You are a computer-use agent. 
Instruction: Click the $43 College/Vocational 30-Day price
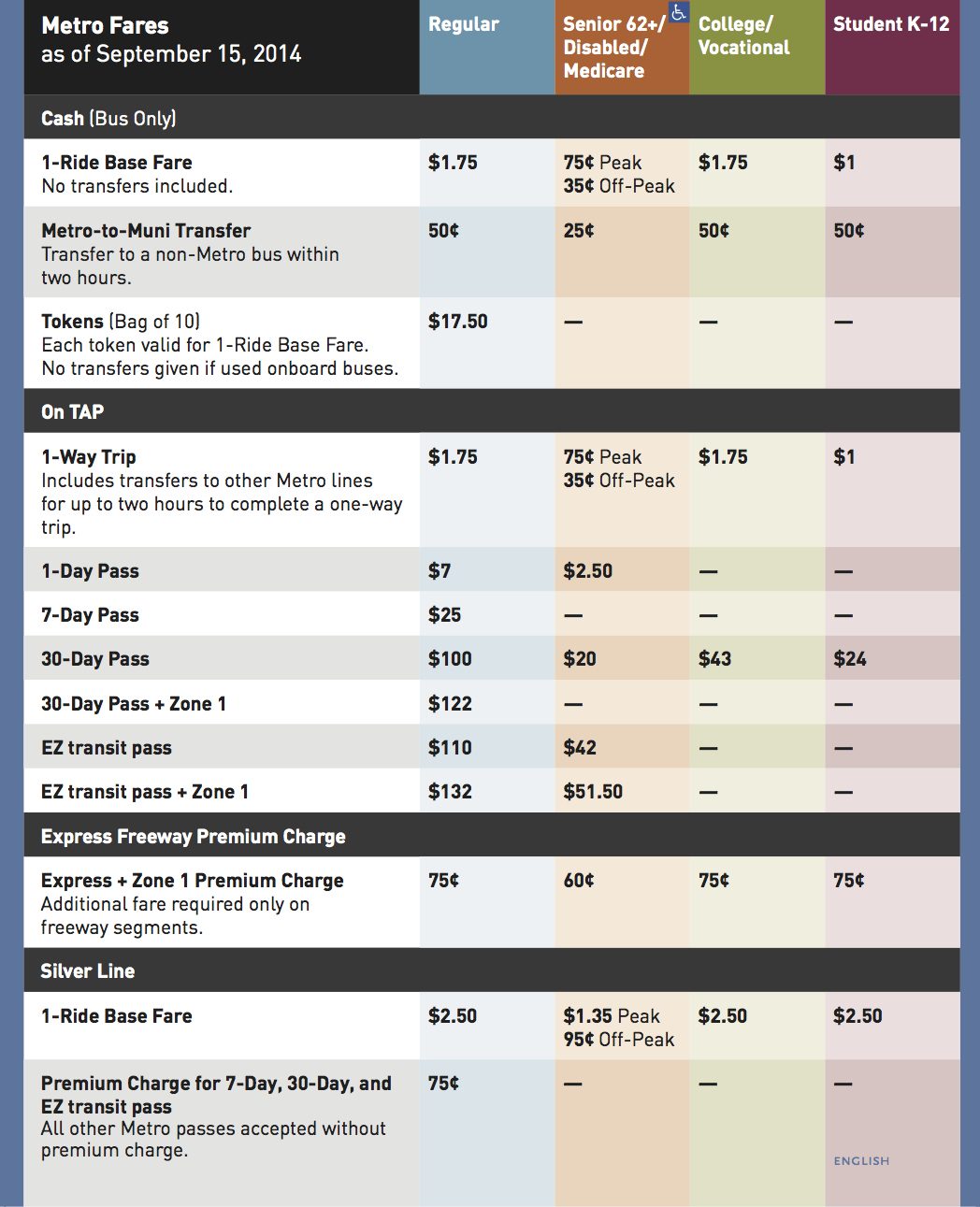pos(715,659)
